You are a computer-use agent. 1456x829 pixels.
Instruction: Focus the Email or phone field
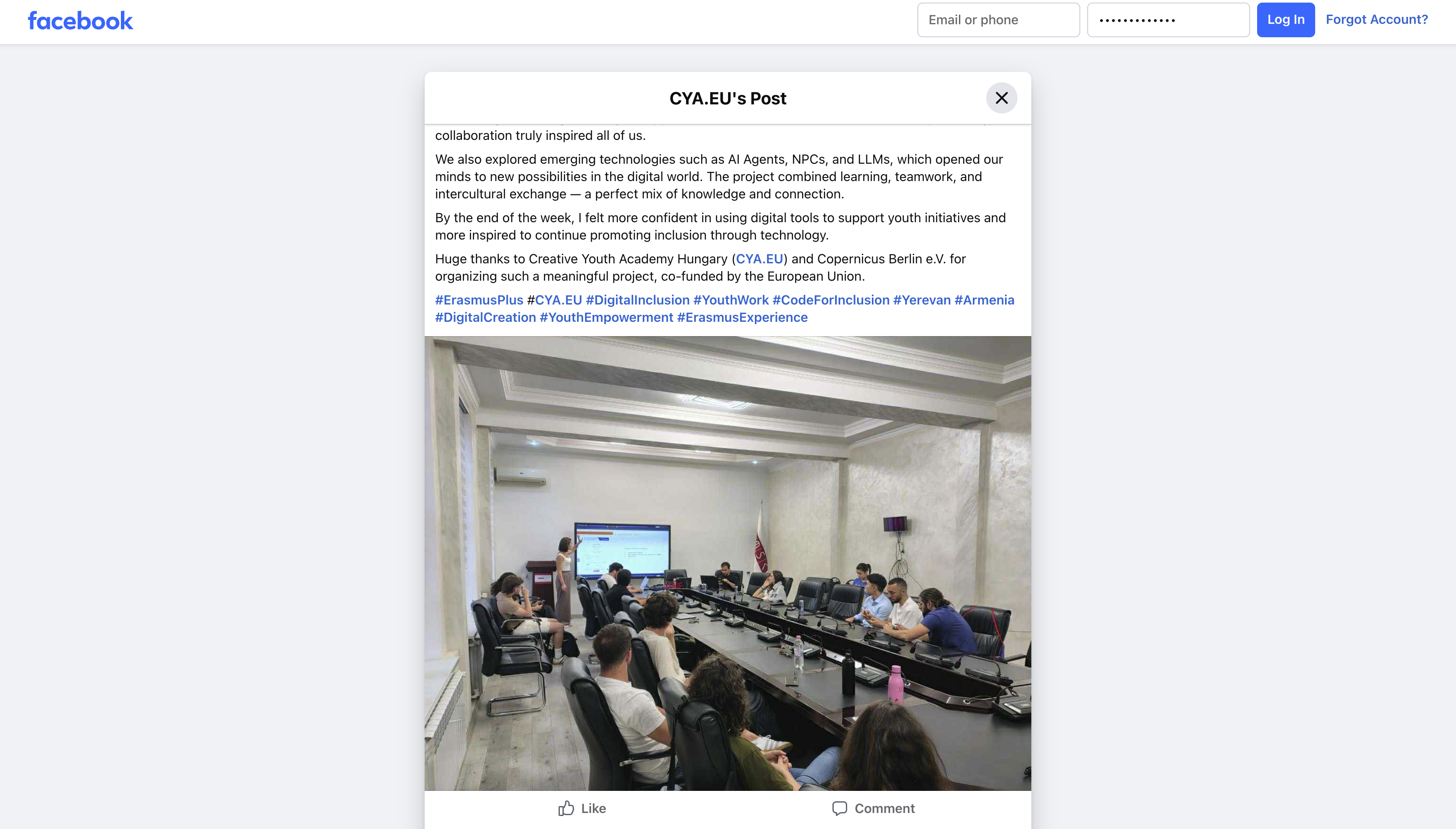click(998, 20)
